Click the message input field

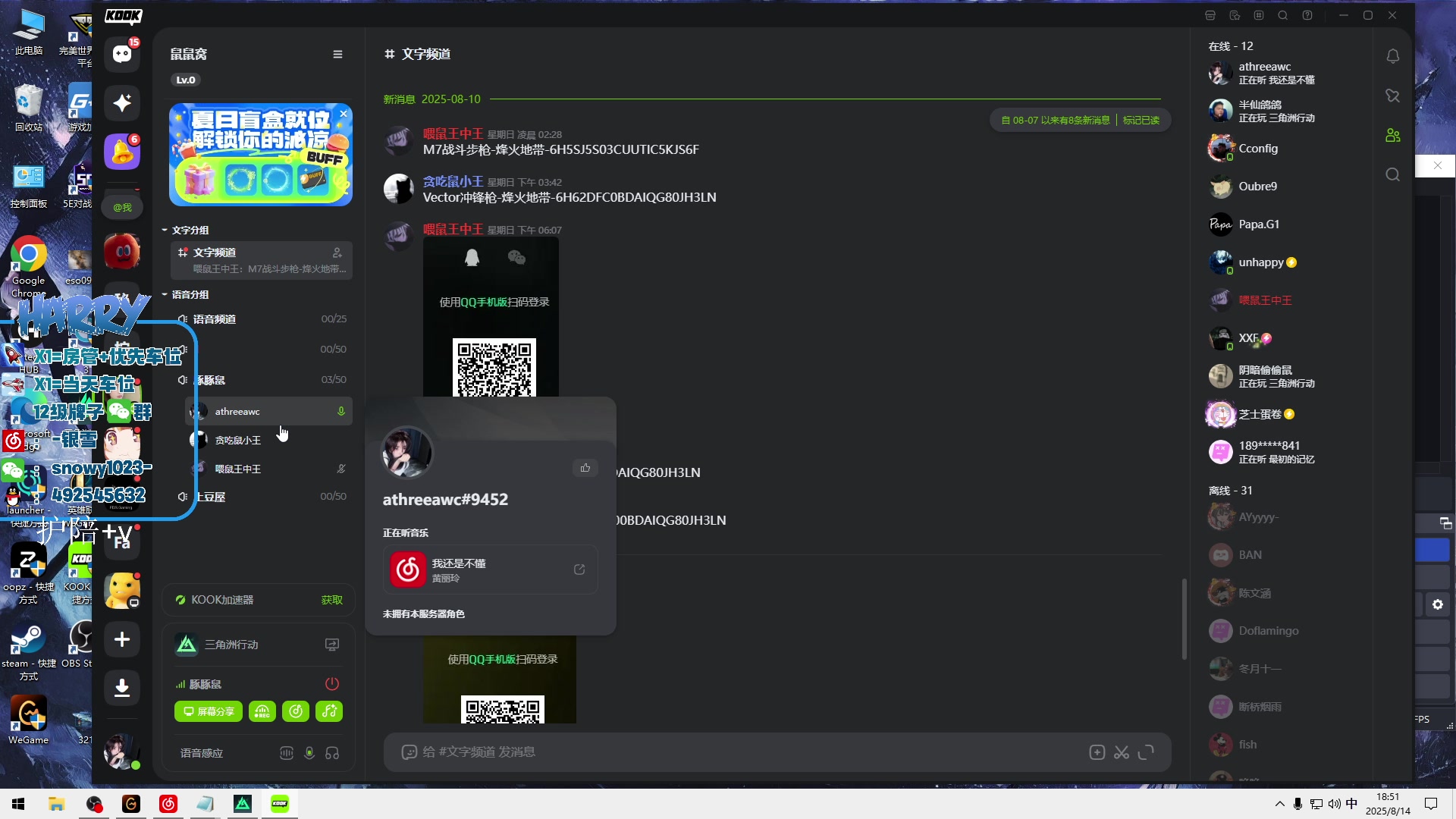pos(751,752)
